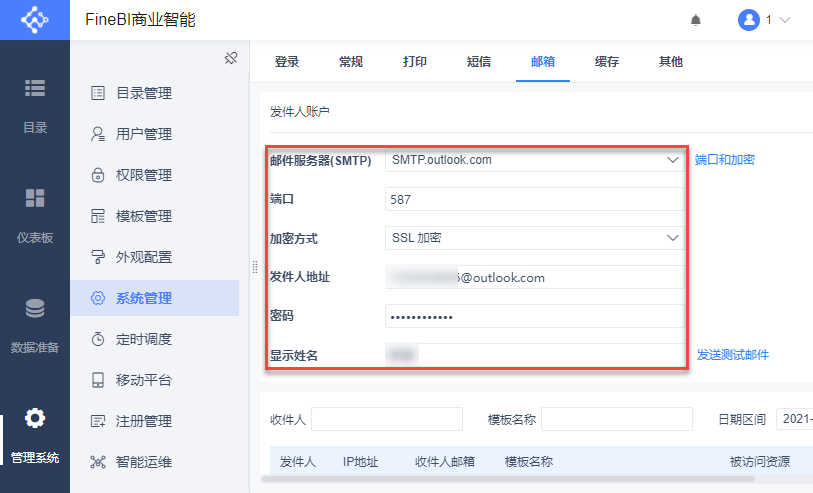The width and height of the screenshot is (813, 493).
Task: Switch to the 缓存 tab
Action: [607, 62]
